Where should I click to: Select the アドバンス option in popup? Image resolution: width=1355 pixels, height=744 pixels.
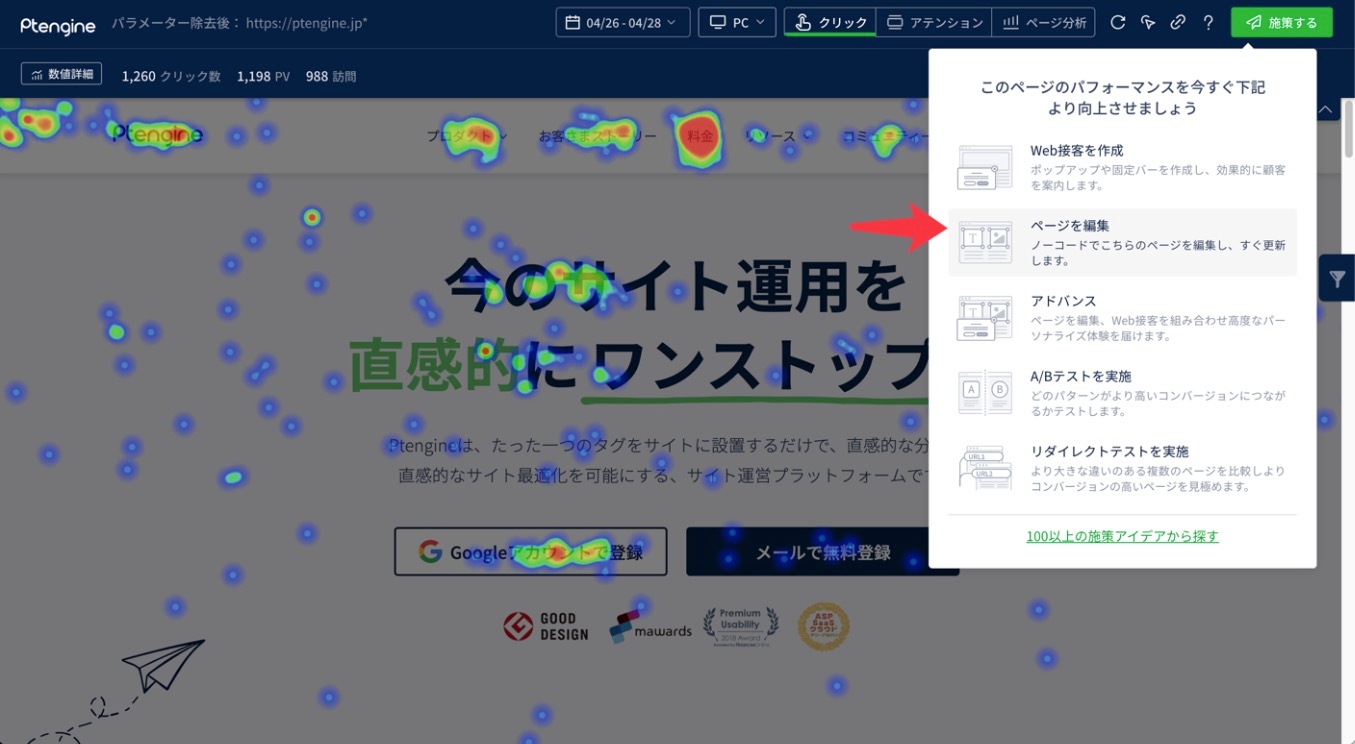point(1122,317)
